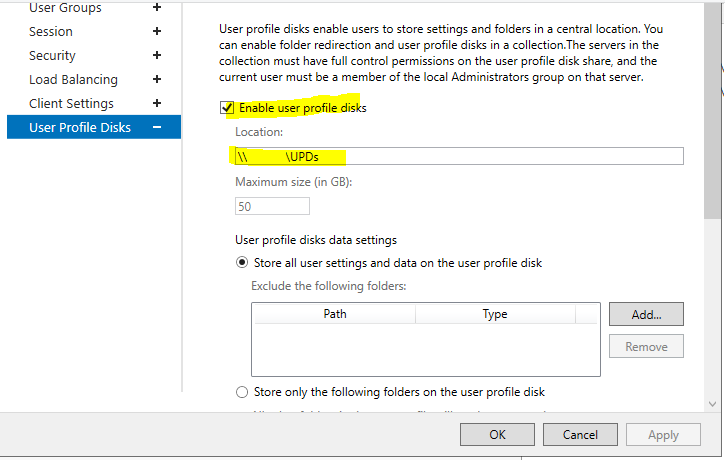Collapse User Profile Disks minus icon
The image size is (725, 460).
click(x=157, y=127)
